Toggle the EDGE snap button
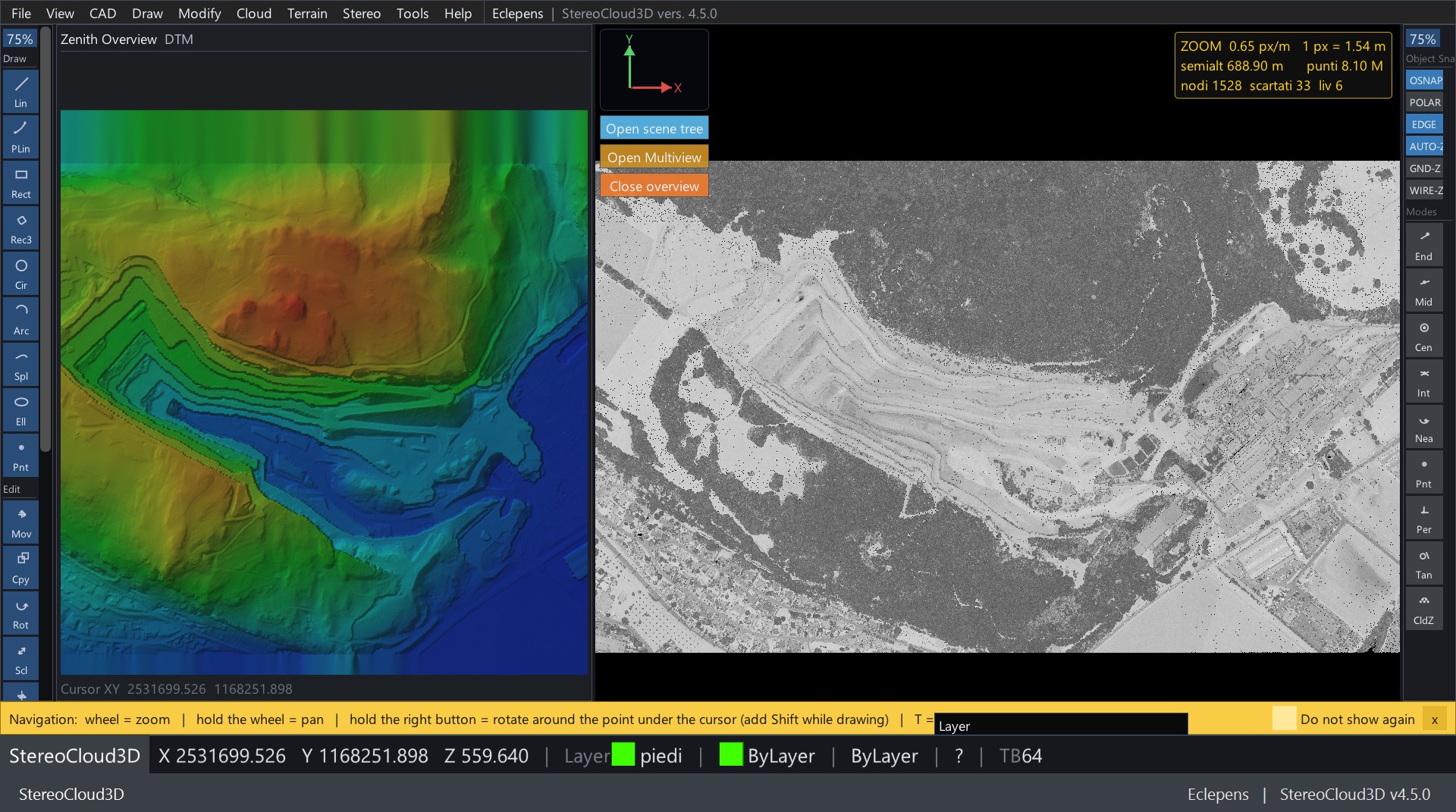Viewport: 1456px width, 812px height. click(x=1424, y=124)
